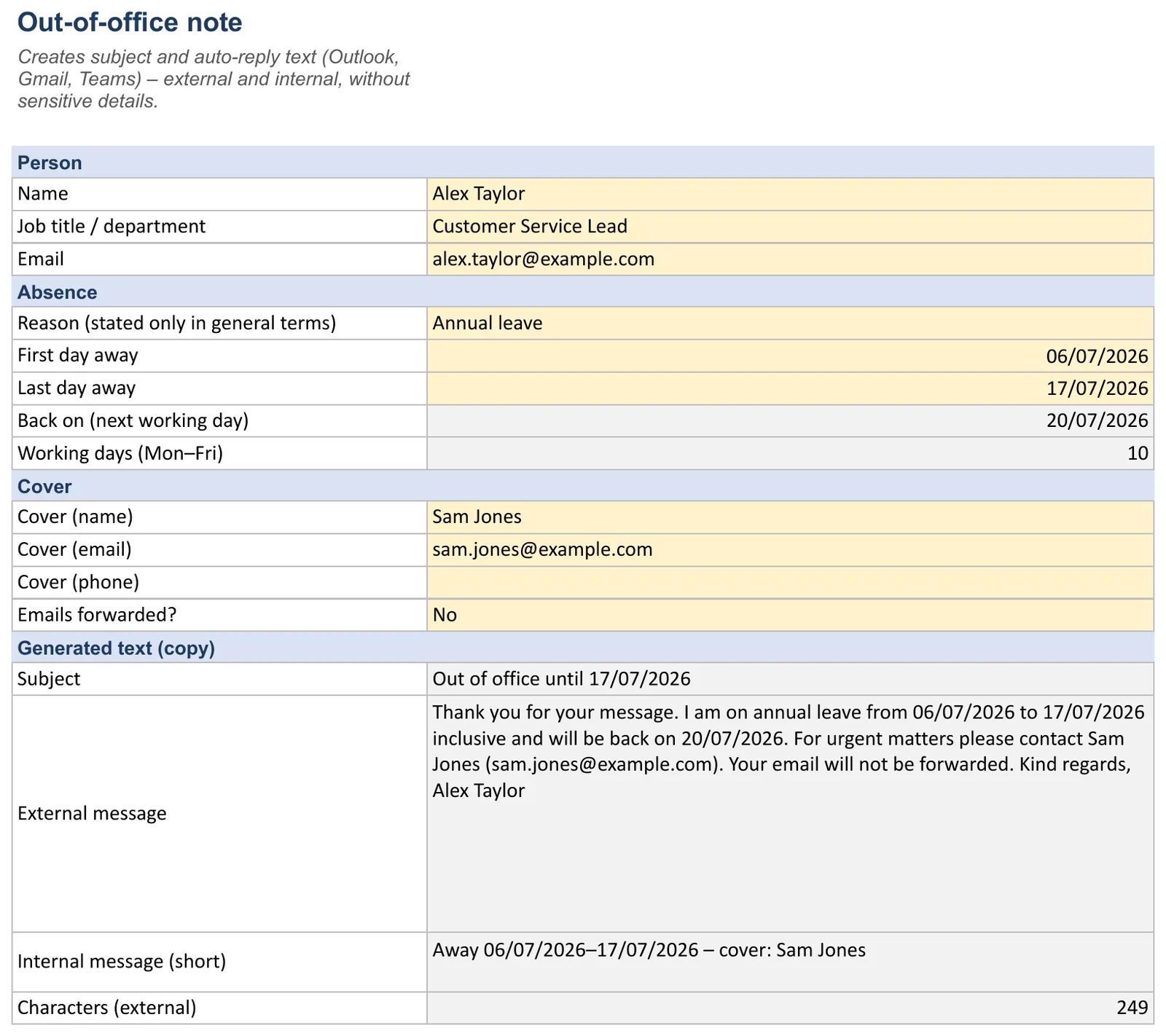1166x1036 pixels.
Task: Click the Subject text Out of office until 17/07/2026
Action: tap(561, 679)
